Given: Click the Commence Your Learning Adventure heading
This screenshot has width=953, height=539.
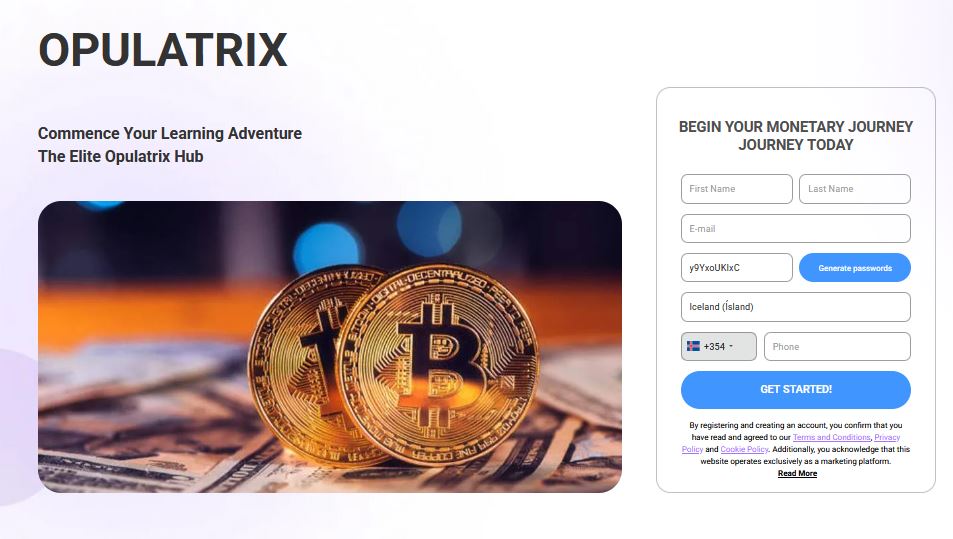Looking at the screenshot, I should [170, 133].
